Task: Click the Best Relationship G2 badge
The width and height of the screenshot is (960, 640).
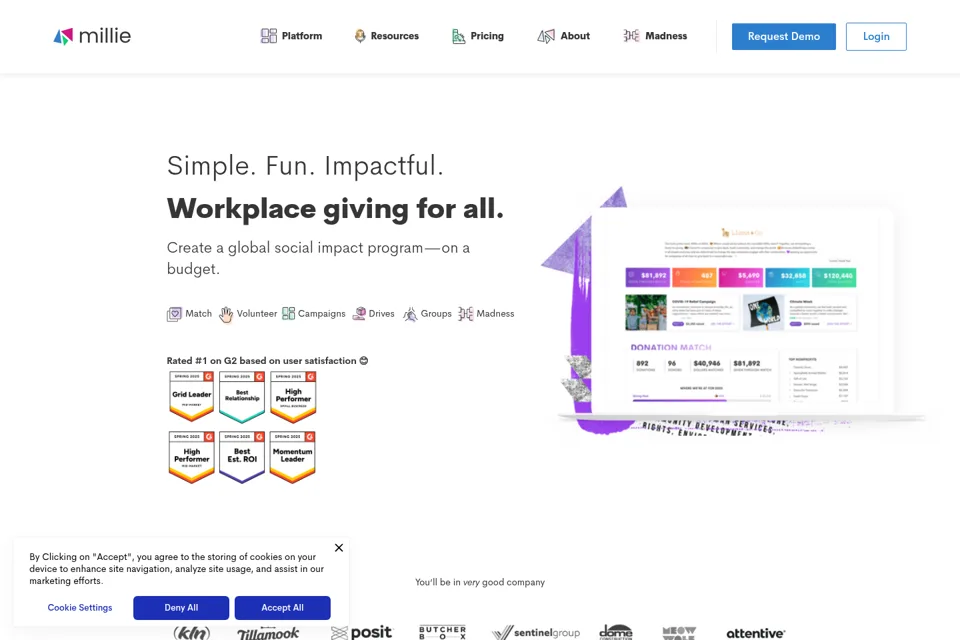Action: [x=242, y=396]
